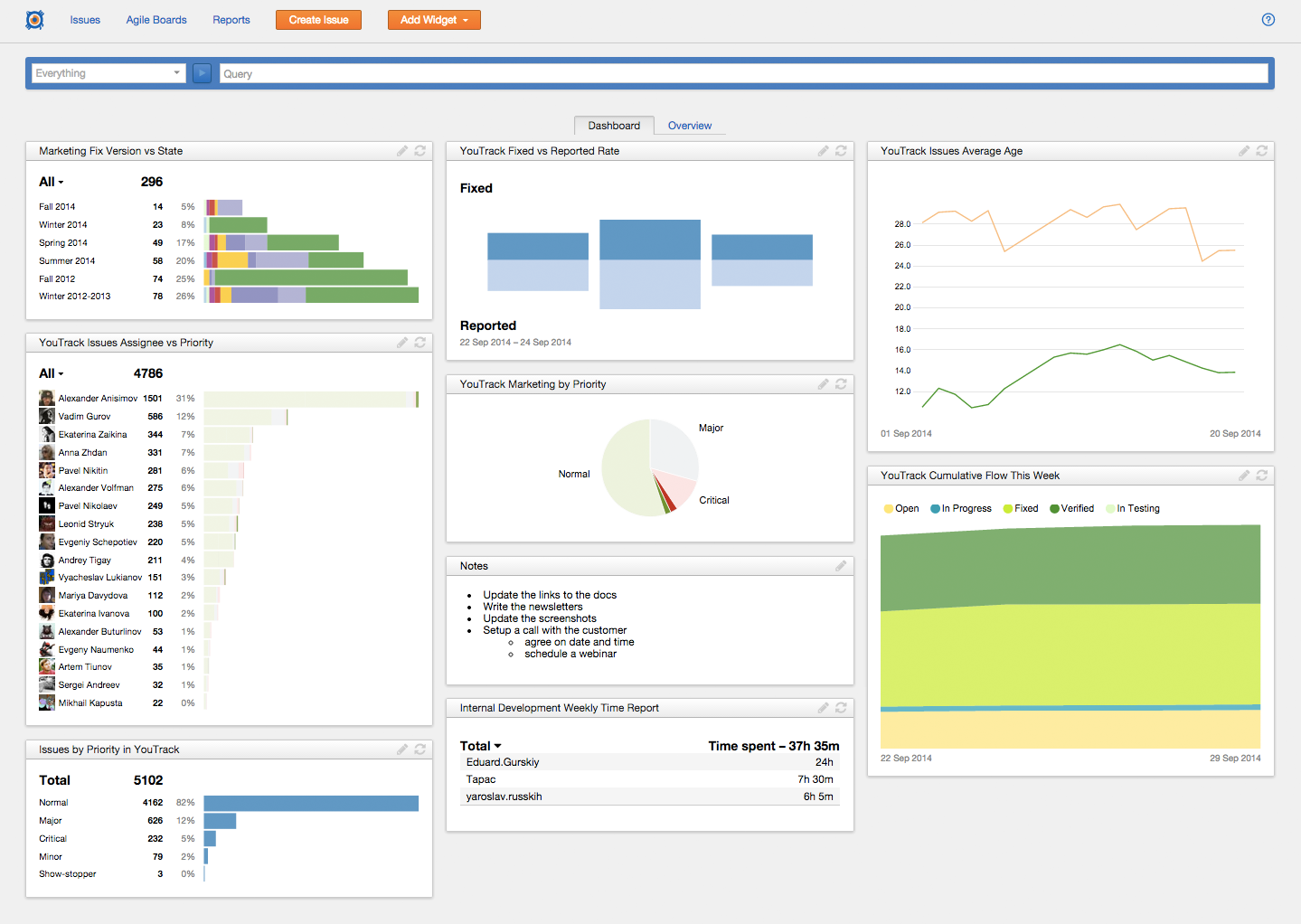
Task: Go to Reports
Action: [231, 20]
